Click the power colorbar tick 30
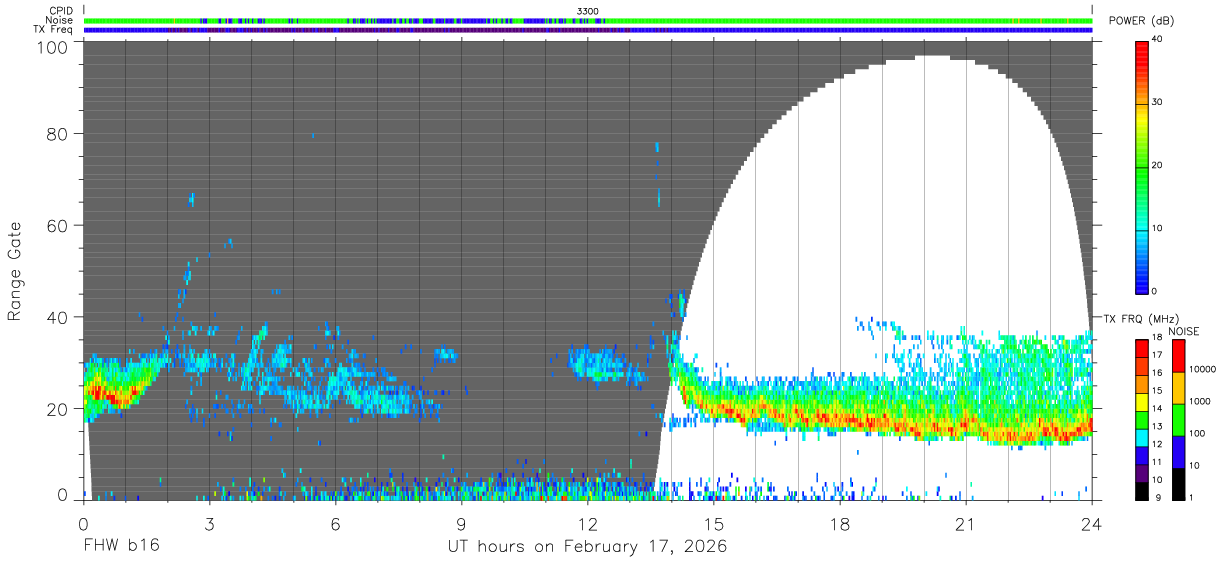This screenshot has height=567, width=1228. [x=1158, y=103]
